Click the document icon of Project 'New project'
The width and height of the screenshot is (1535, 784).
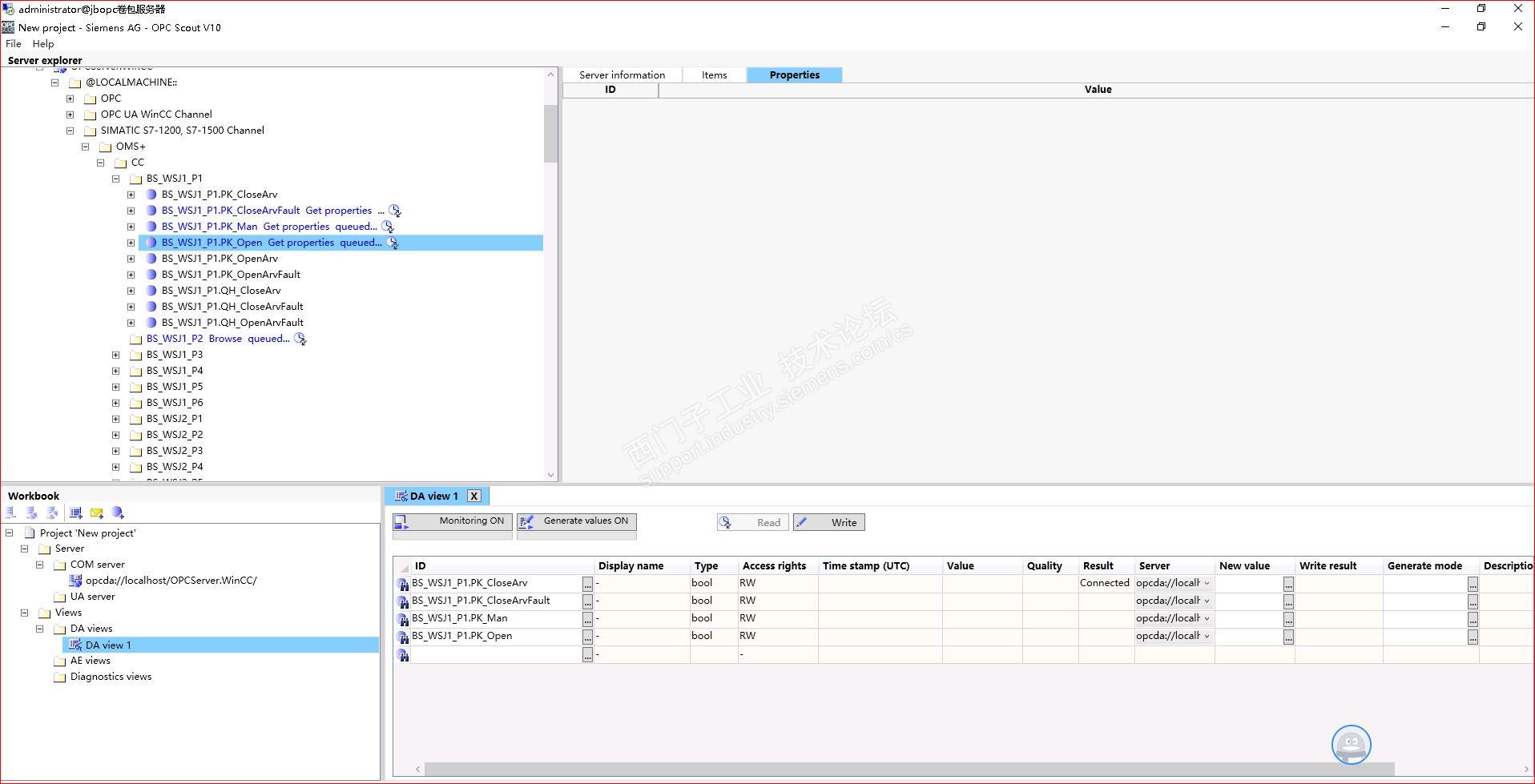tap(30, 533)
